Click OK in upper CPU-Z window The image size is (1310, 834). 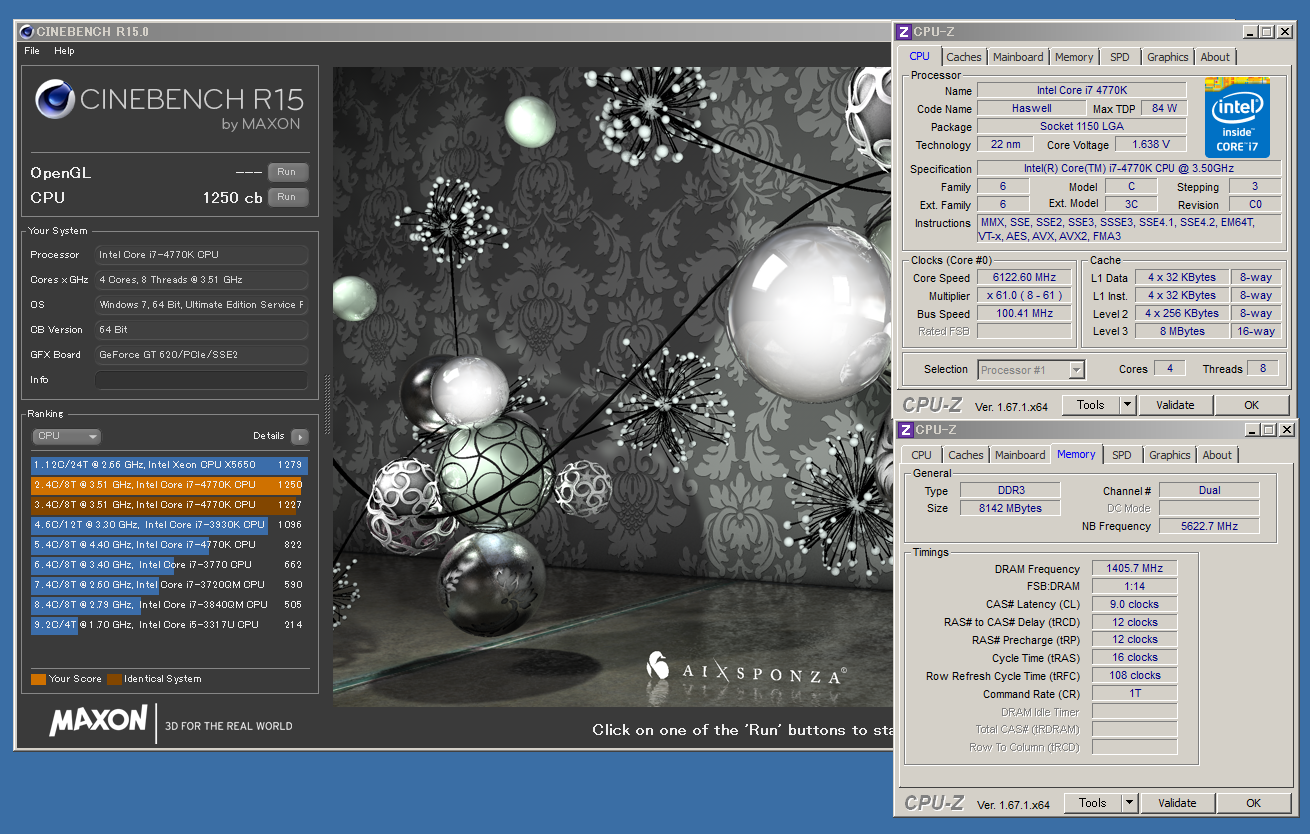[x=1252, y=405]
